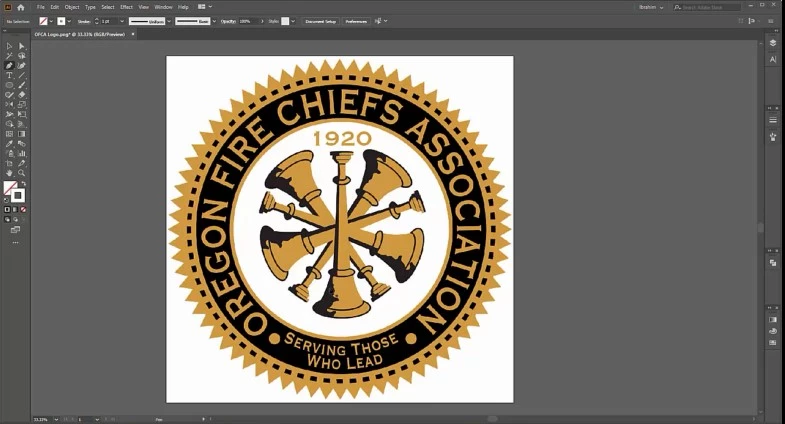Open workspace switcher dropdown
Image resolution: width=785 pixels, height=424 pixels.
click(205, 7)
